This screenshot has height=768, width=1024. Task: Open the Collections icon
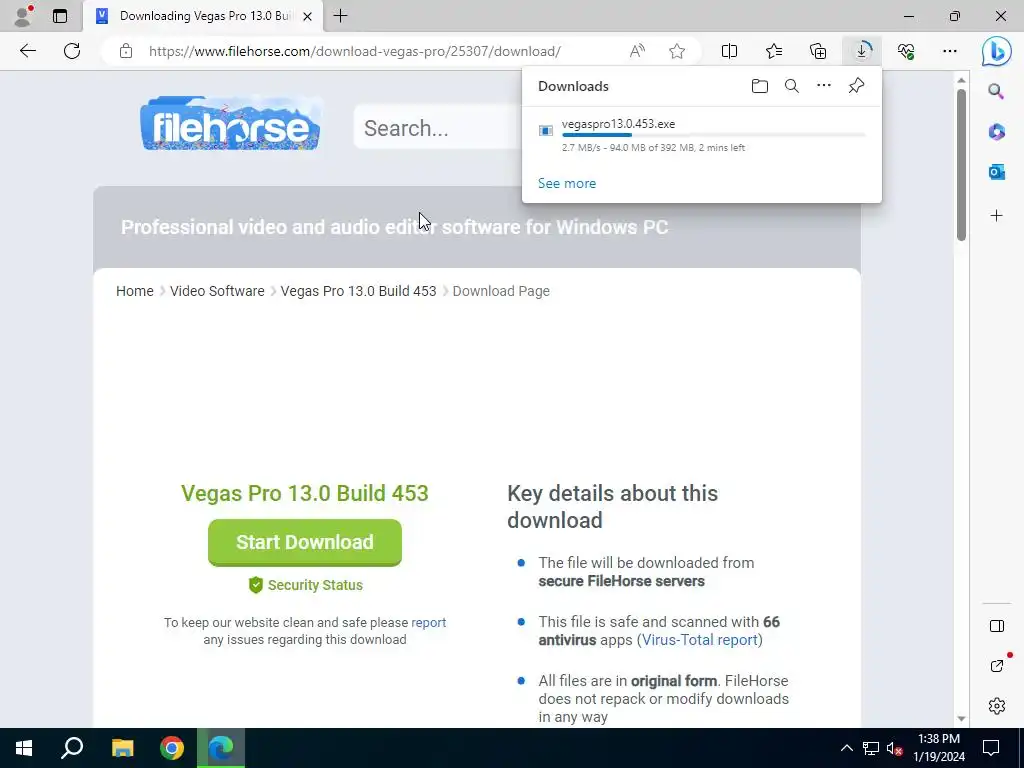pos(818,51)
